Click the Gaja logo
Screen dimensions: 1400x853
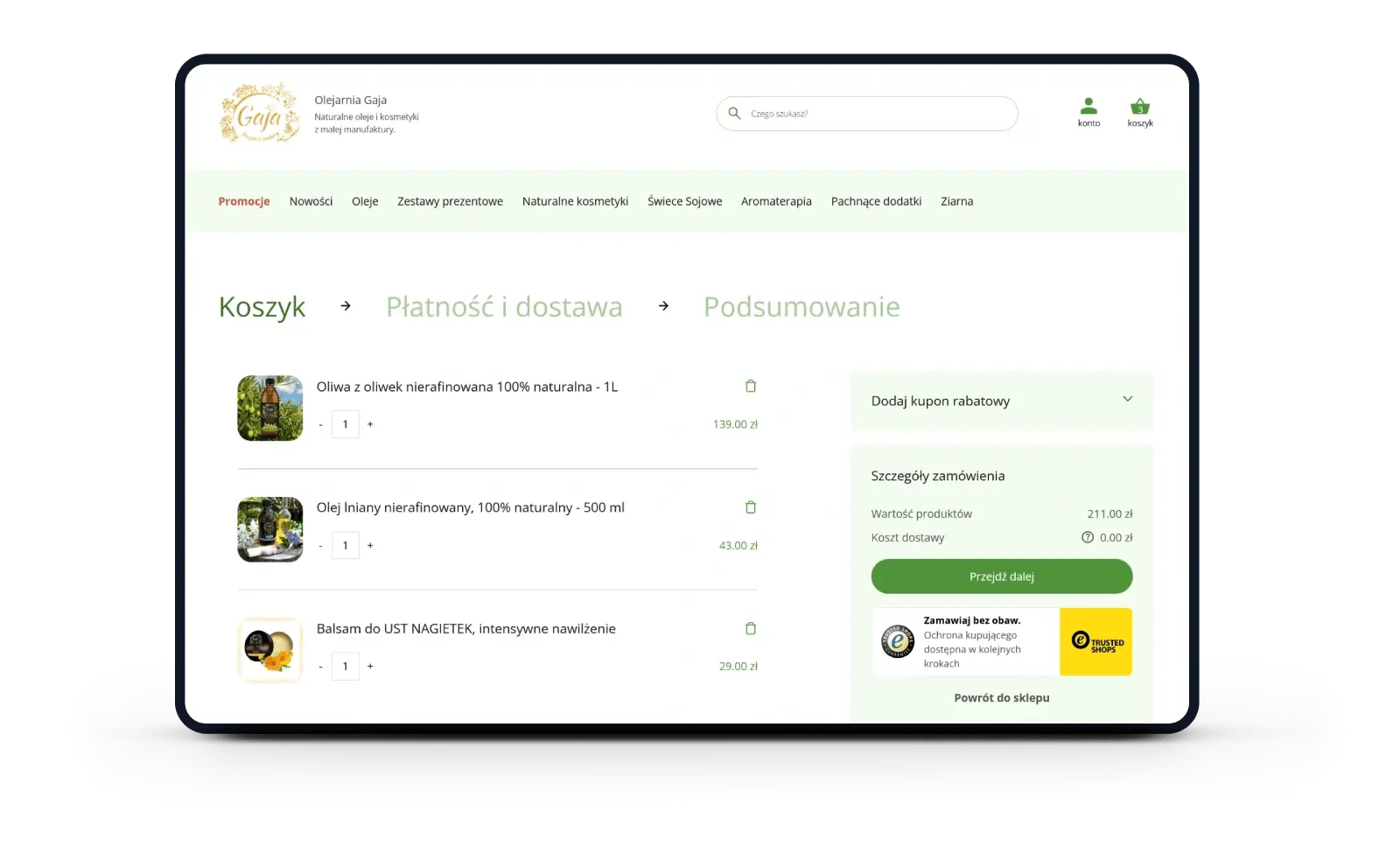pyautogui.click(x=260, y=113)
